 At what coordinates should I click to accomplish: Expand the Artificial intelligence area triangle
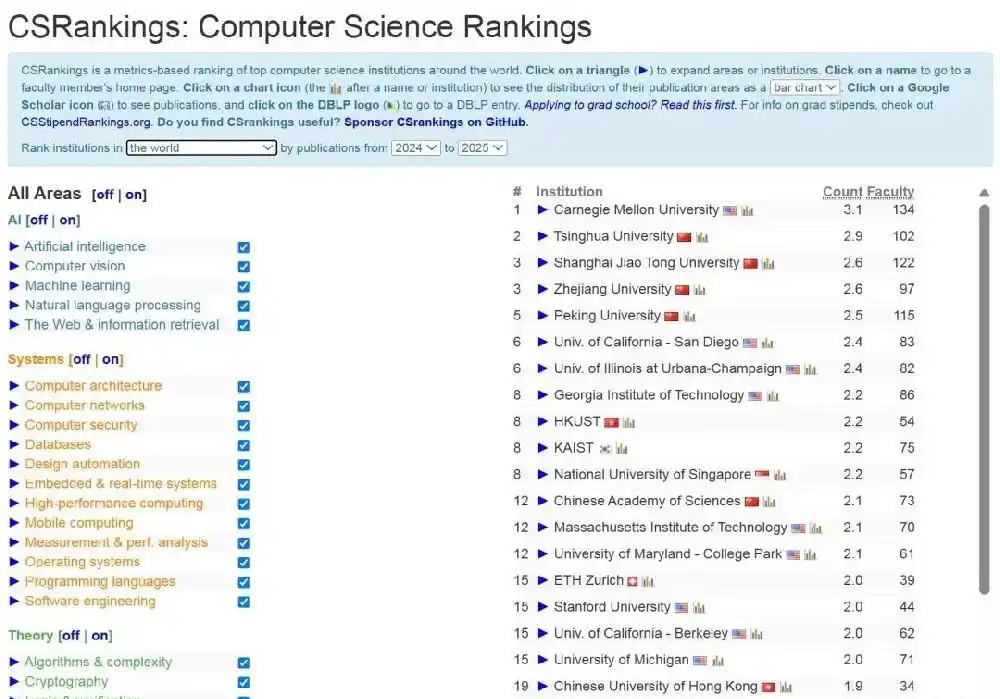pos(14,246)
